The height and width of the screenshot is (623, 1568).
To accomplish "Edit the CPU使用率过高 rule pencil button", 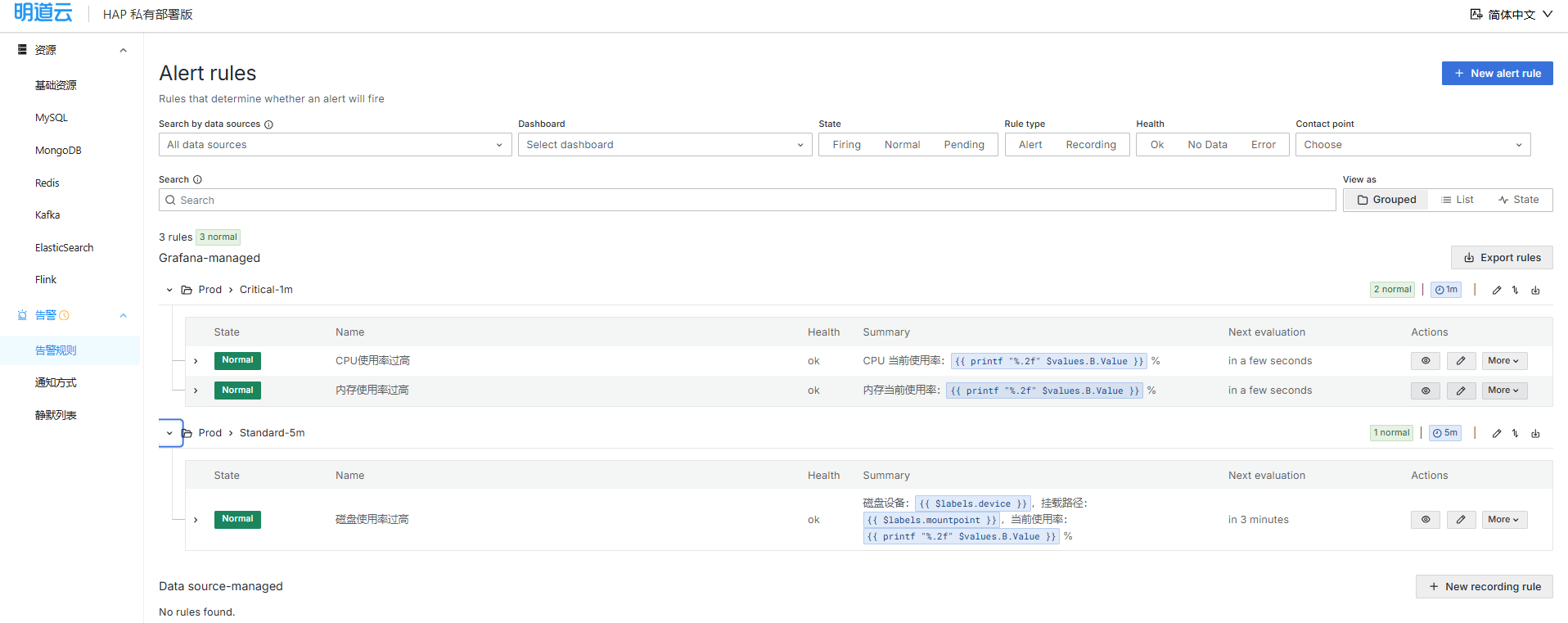I will 1461,361.
